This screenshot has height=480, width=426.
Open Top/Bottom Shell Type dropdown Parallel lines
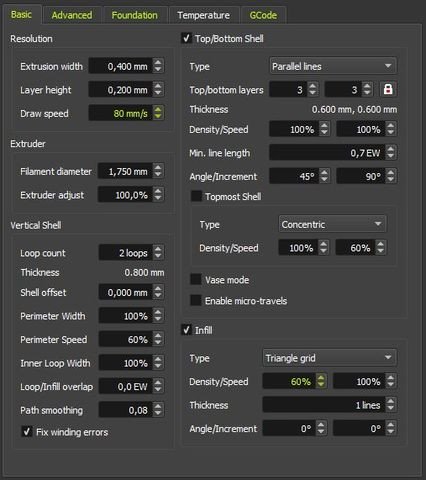(x=333, y=66)
